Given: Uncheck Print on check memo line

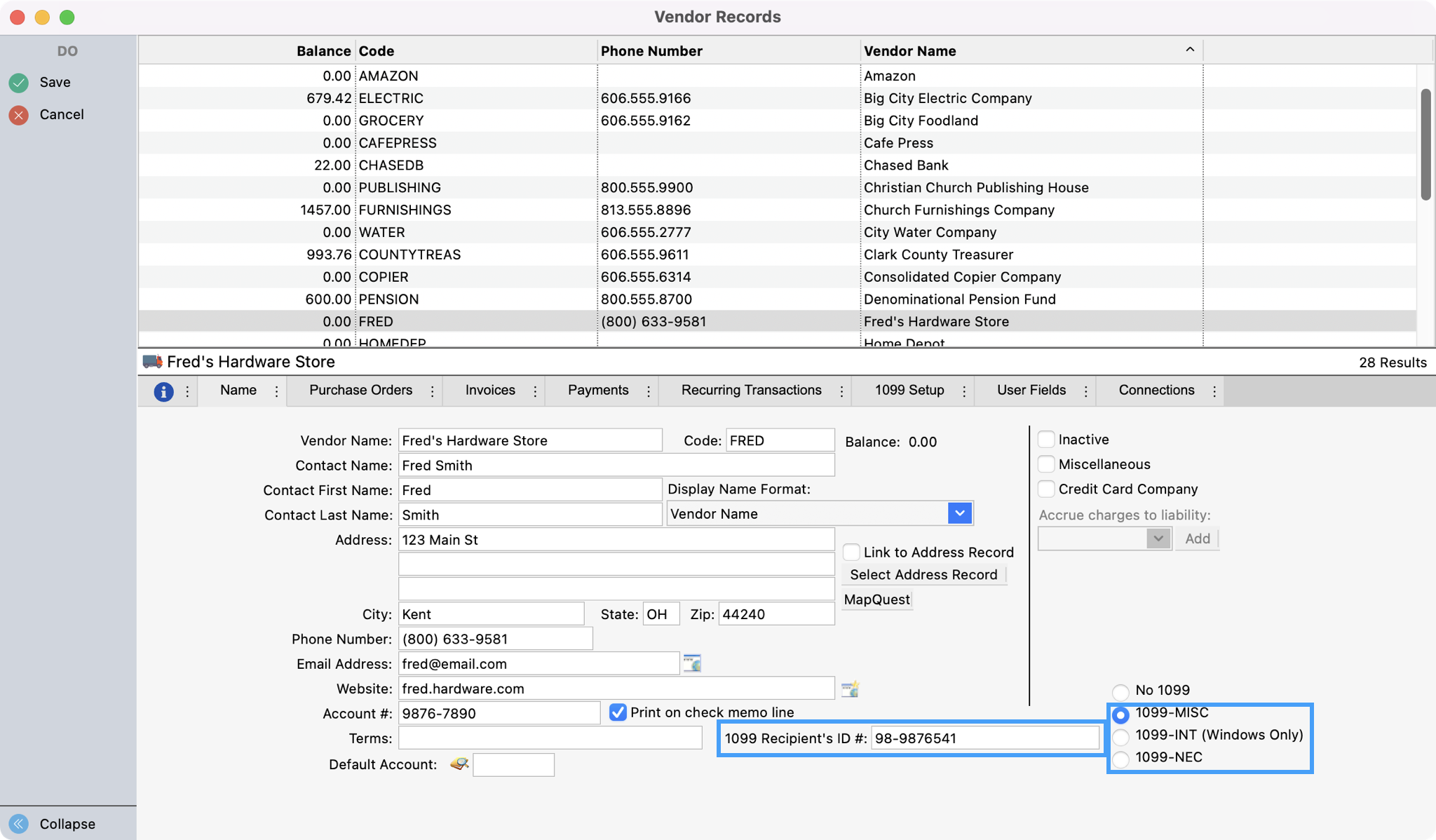Looking at the screenshot, I should tap(618, 712).
